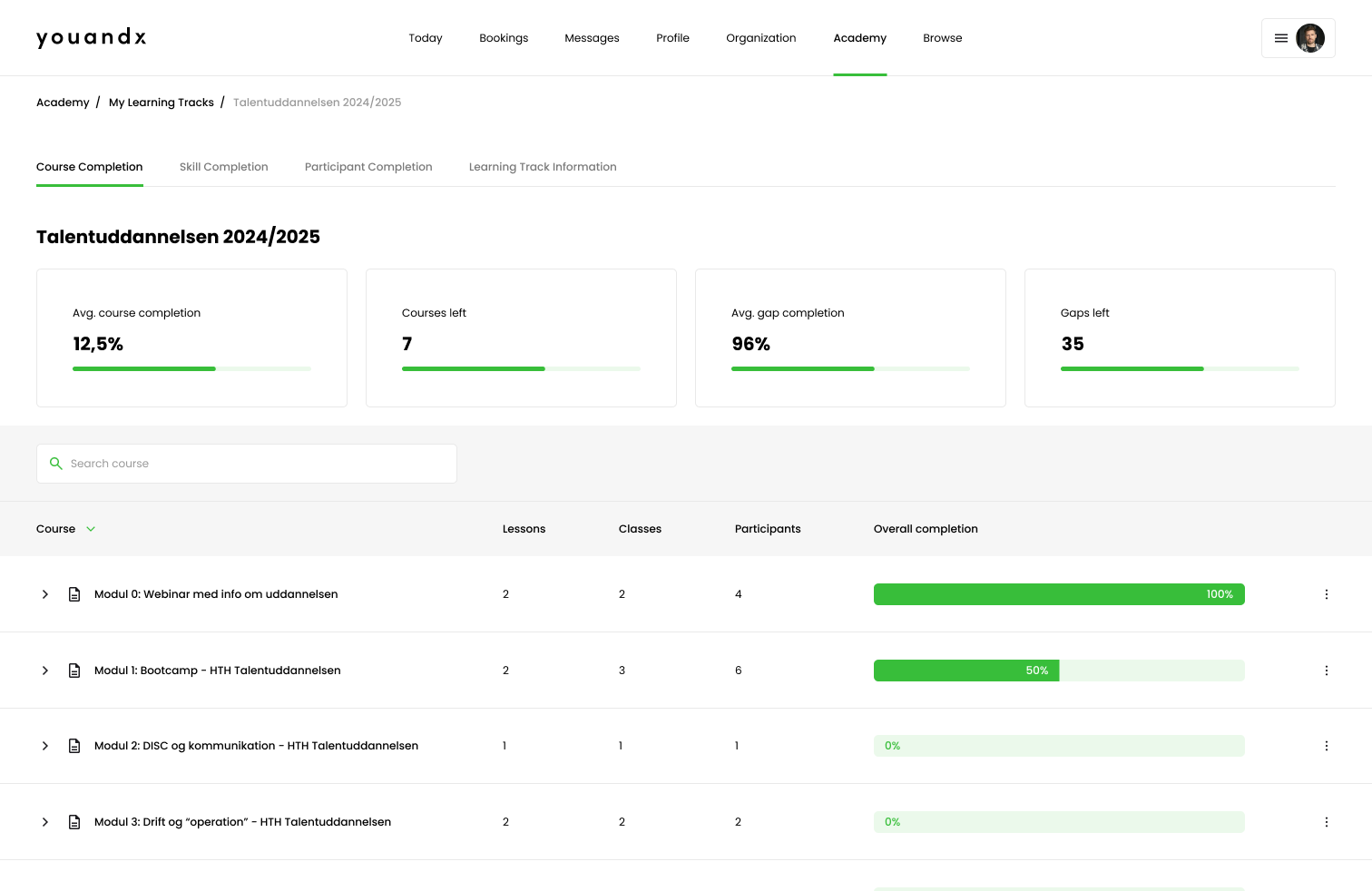Click Modul 2: DISC og kommunikation title
This screenshot has height=891, width=1372.
[x=256, y=746]
